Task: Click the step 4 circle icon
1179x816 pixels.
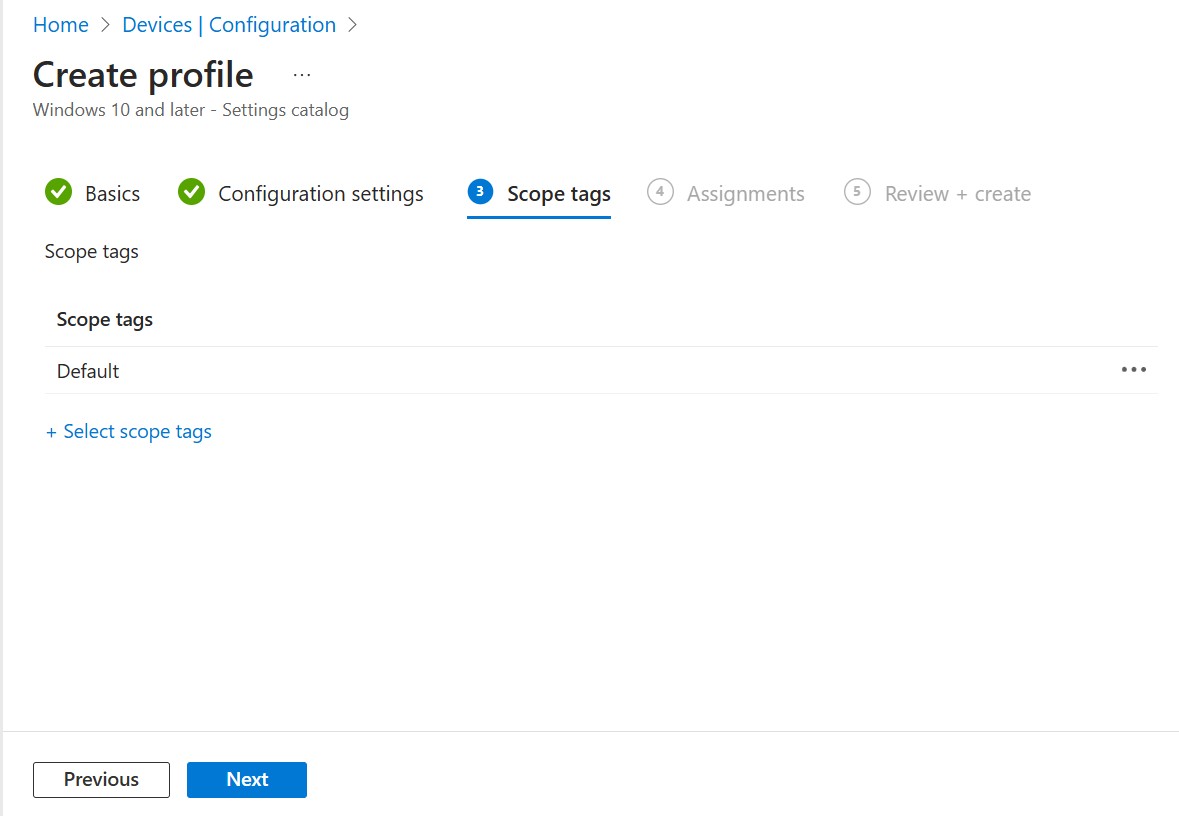Action: [660, 192]
